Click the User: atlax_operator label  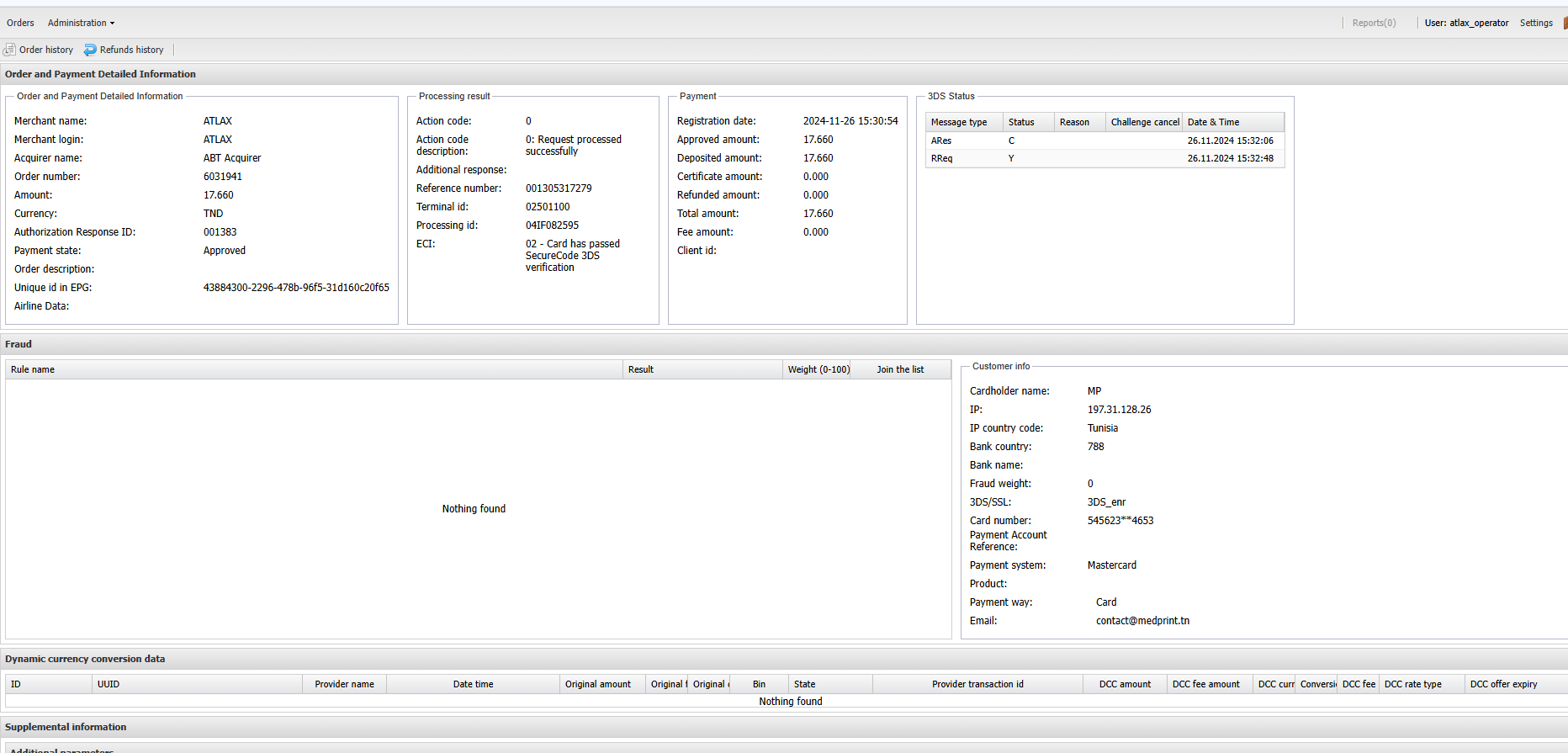tap(1466, 23)
